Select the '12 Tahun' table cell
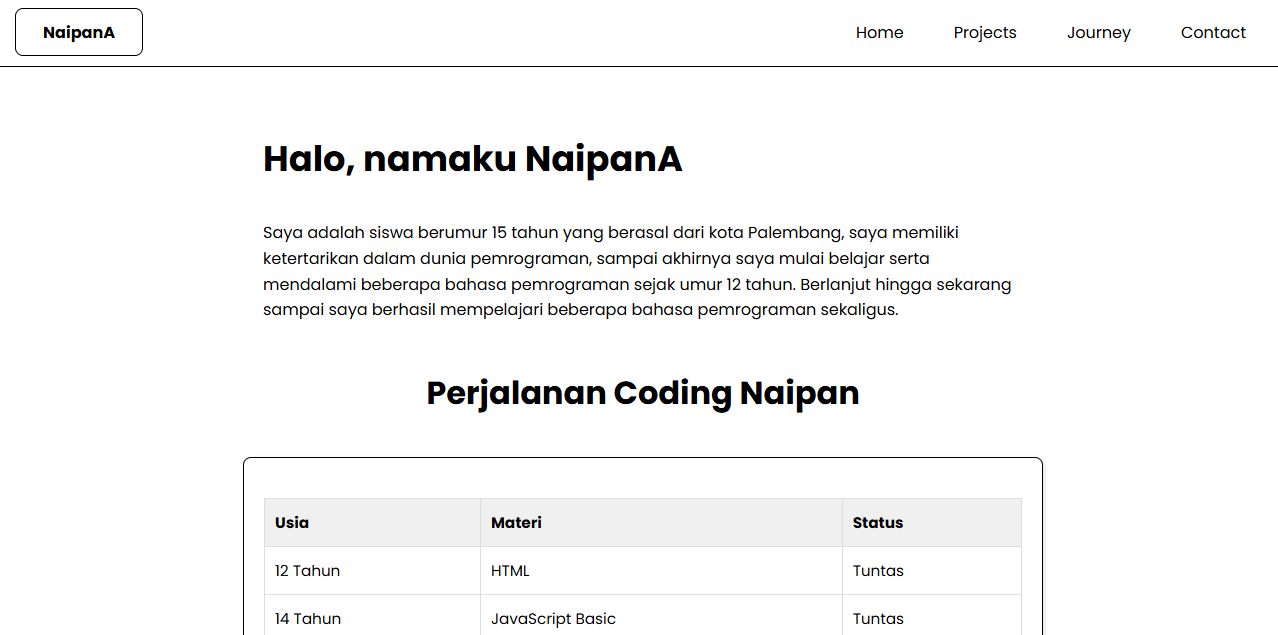1278x635 pixels. tap(307, 570)
